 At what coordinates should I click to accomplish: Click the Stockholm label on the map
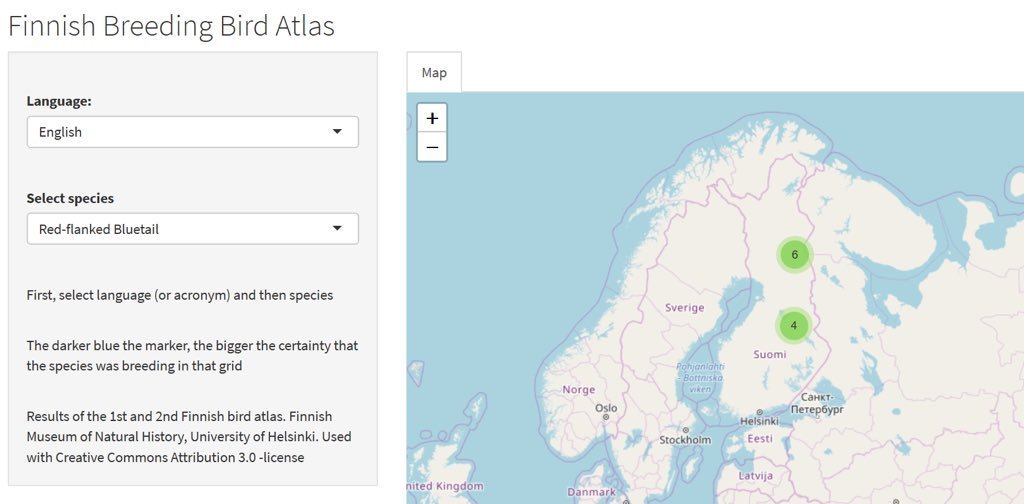click(685, 440)
